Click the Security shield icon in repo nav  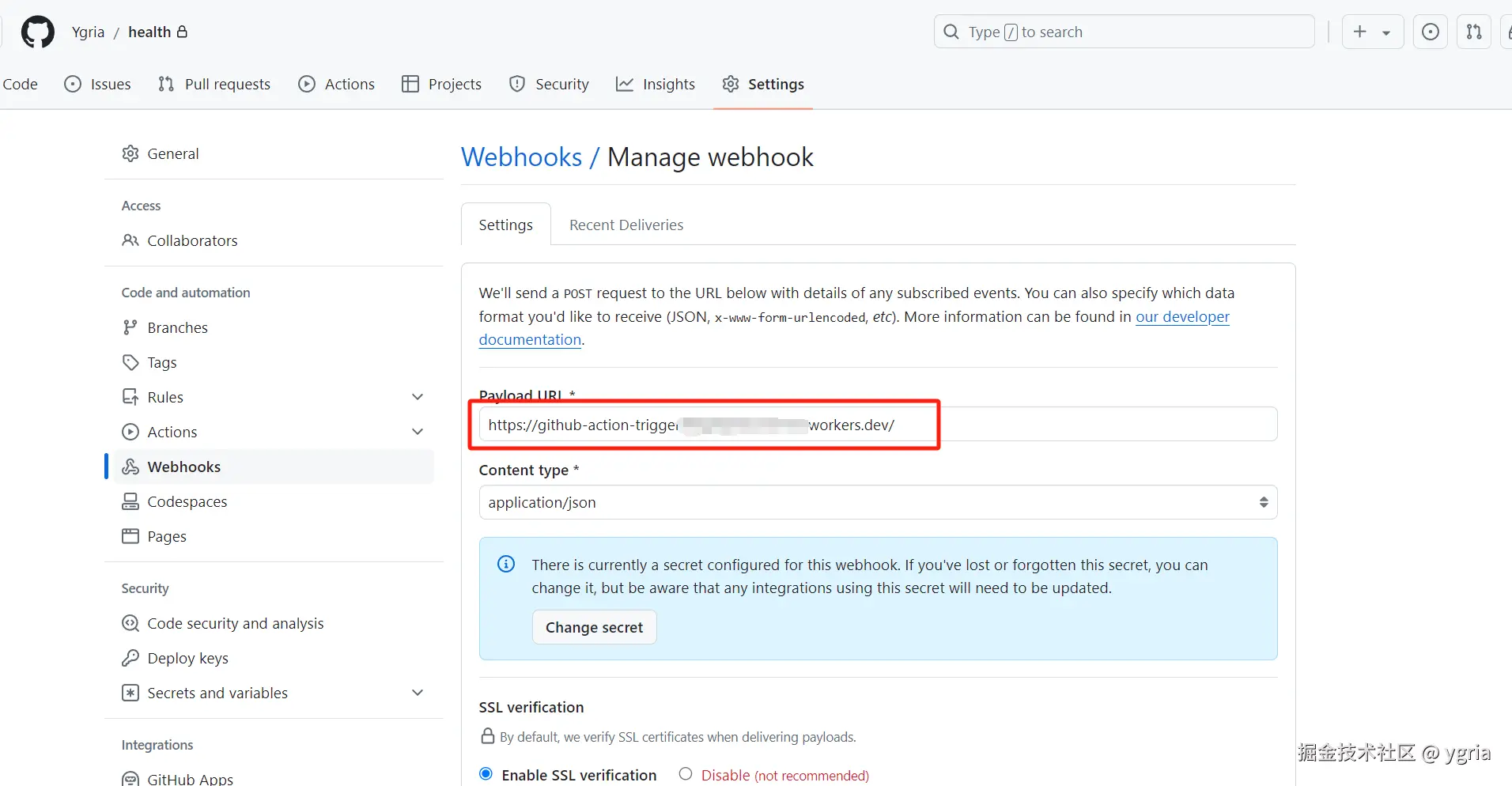[517, 84]
